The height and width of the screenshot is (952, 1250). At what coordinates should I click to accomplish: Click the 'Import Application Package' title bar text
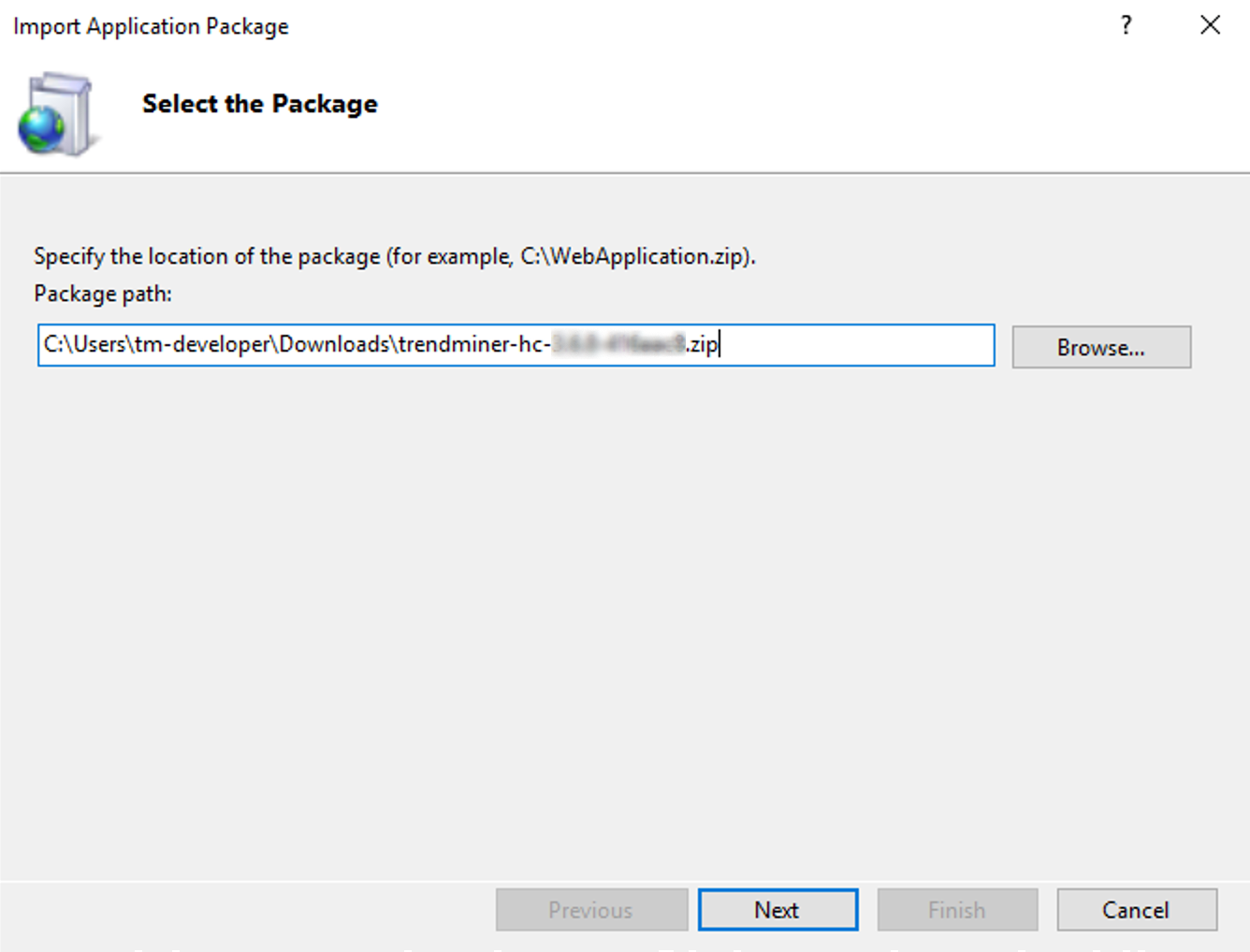click(x=151, y=26)
